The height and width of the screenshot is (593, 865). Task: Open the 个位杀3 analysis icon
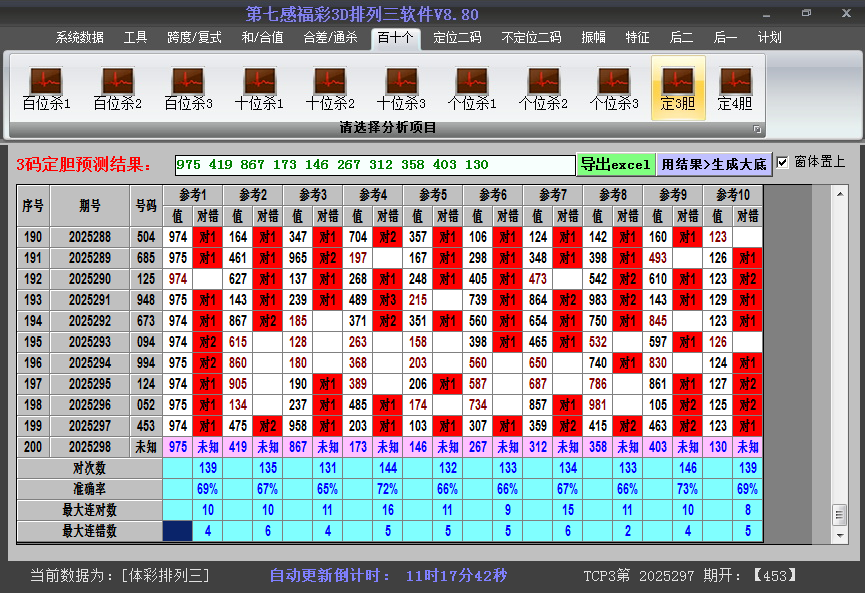[614, 88]
